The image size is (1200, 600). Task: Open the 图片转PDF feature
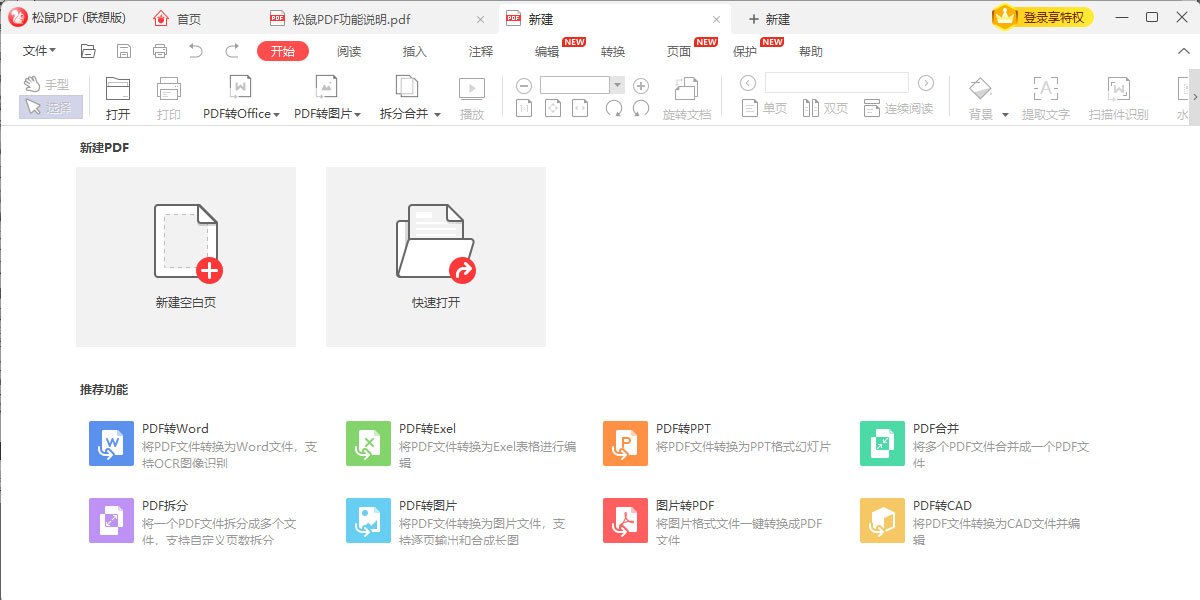click(714, 521)
